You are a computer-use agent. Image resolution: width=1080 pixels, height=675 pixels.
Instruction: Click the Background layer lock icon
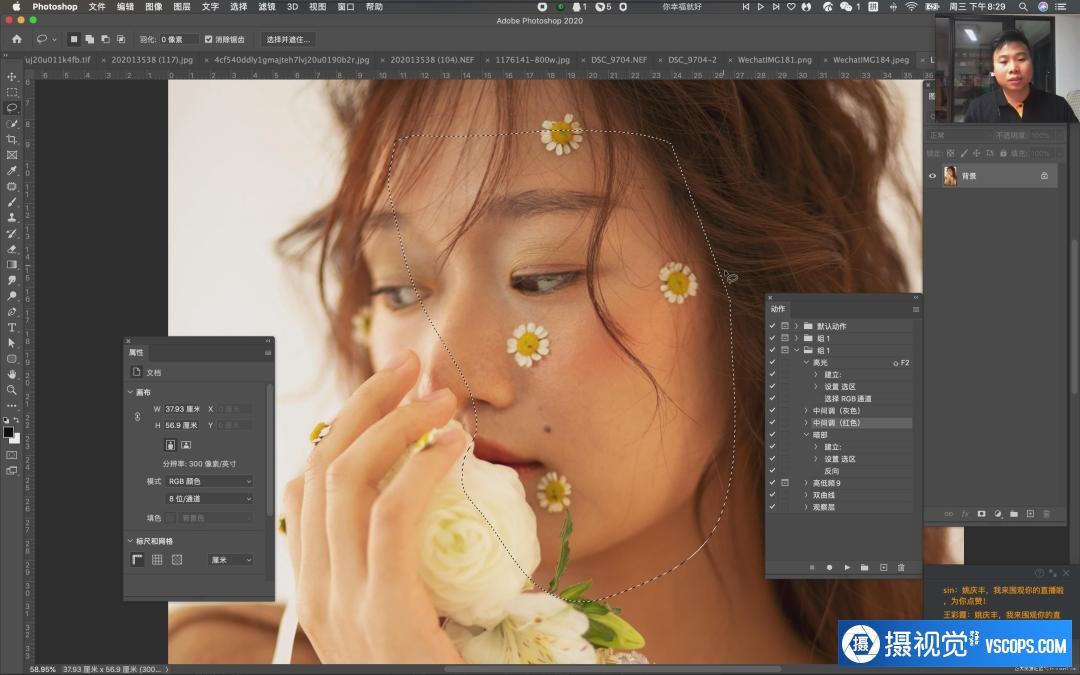click(x=1044, y=176)
